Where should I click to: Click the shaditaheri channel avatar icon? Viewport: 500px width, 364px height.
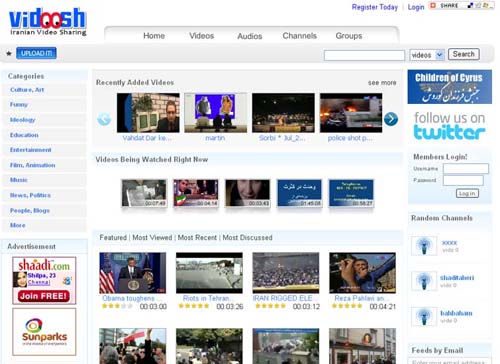pos(424,281)
